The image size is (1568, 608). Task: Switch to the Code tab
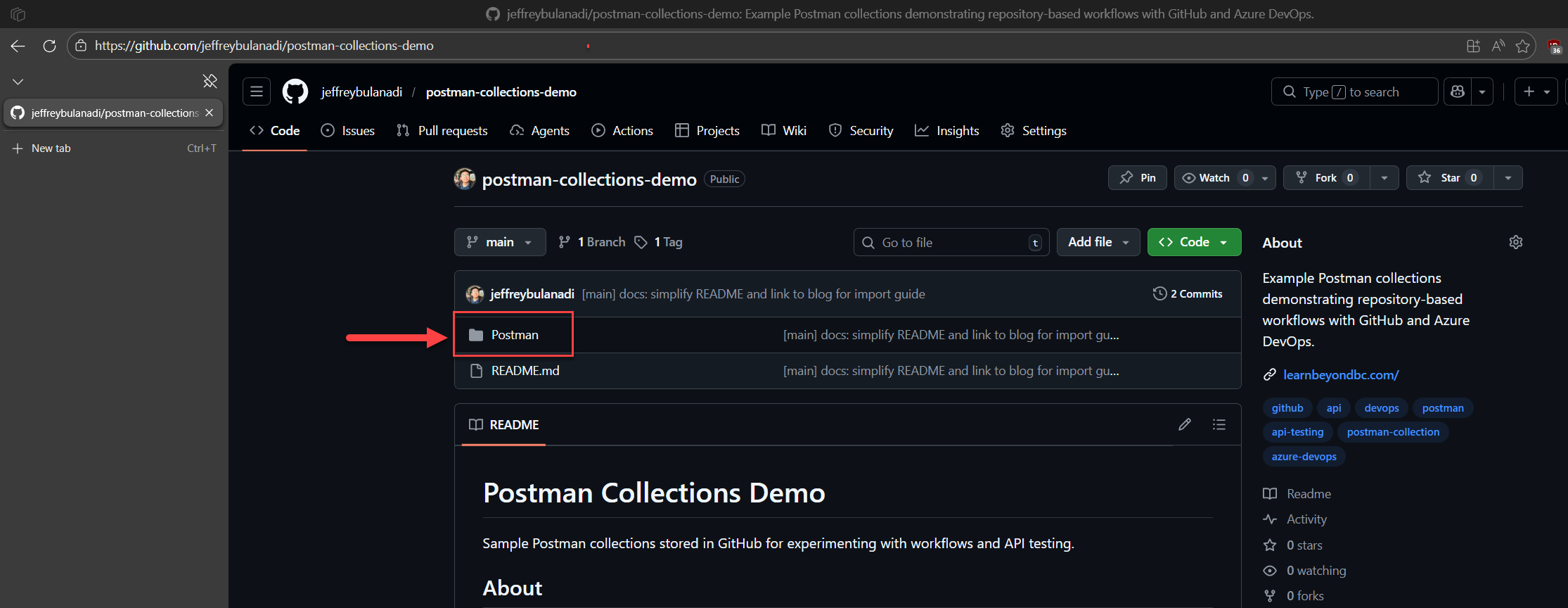click(x=275, y=131)
